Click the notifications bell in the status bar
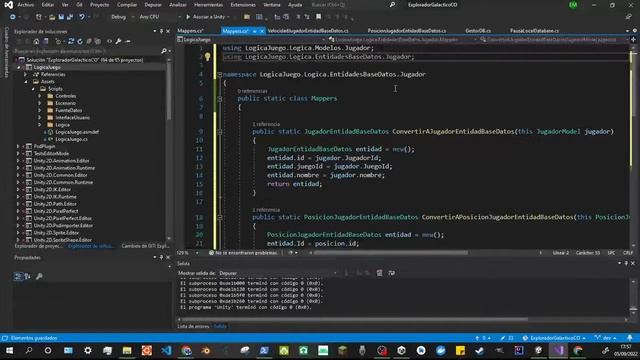640x360 pixels. pos(630,338)
